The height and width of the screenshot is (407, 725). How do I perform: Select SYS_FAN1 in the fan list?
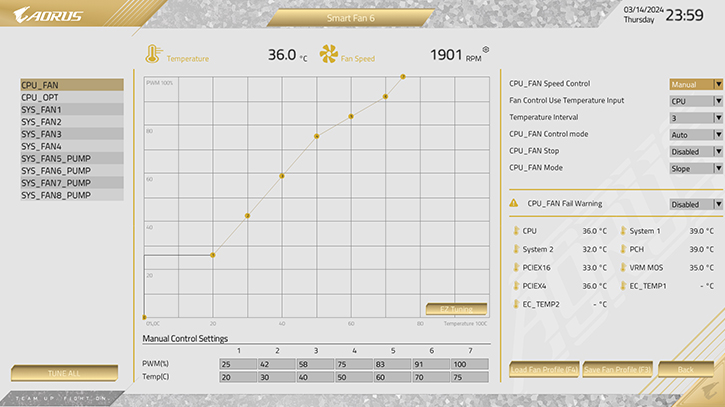pyautogui.click(x=72, y=109)
